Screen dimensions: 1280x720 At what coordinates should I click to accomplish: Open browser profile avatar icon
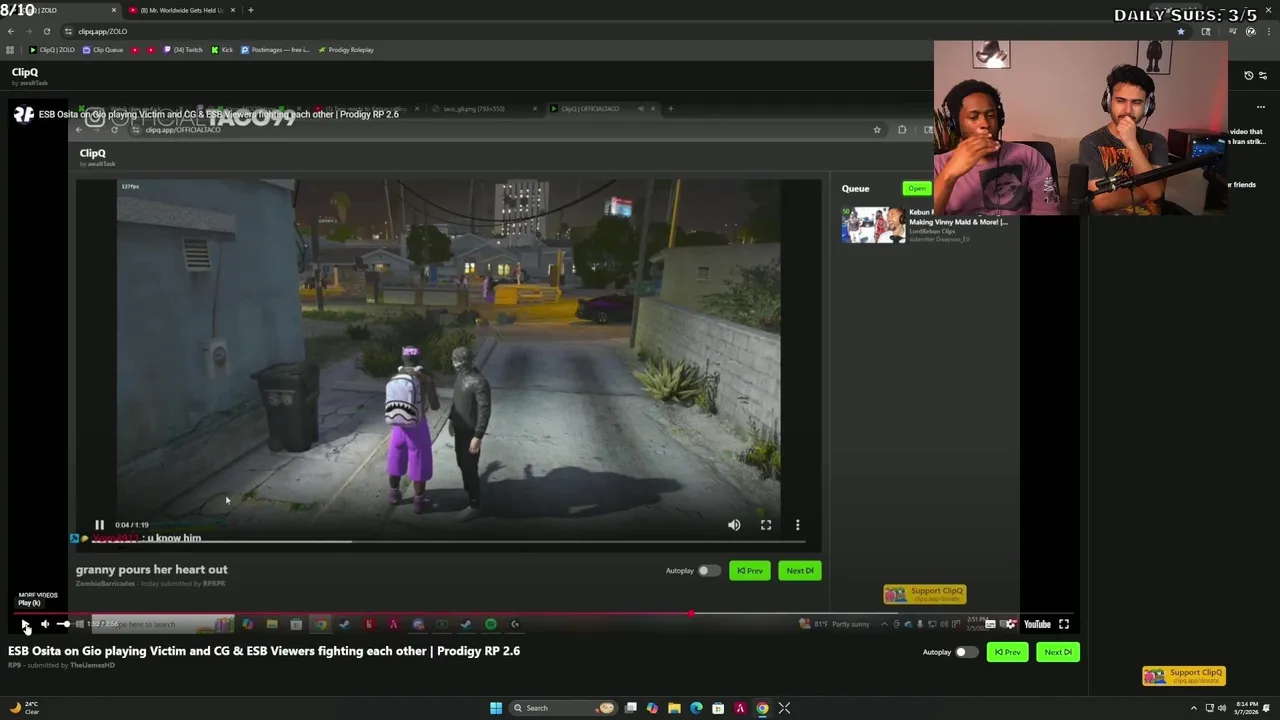click(x=1251, y=31)
